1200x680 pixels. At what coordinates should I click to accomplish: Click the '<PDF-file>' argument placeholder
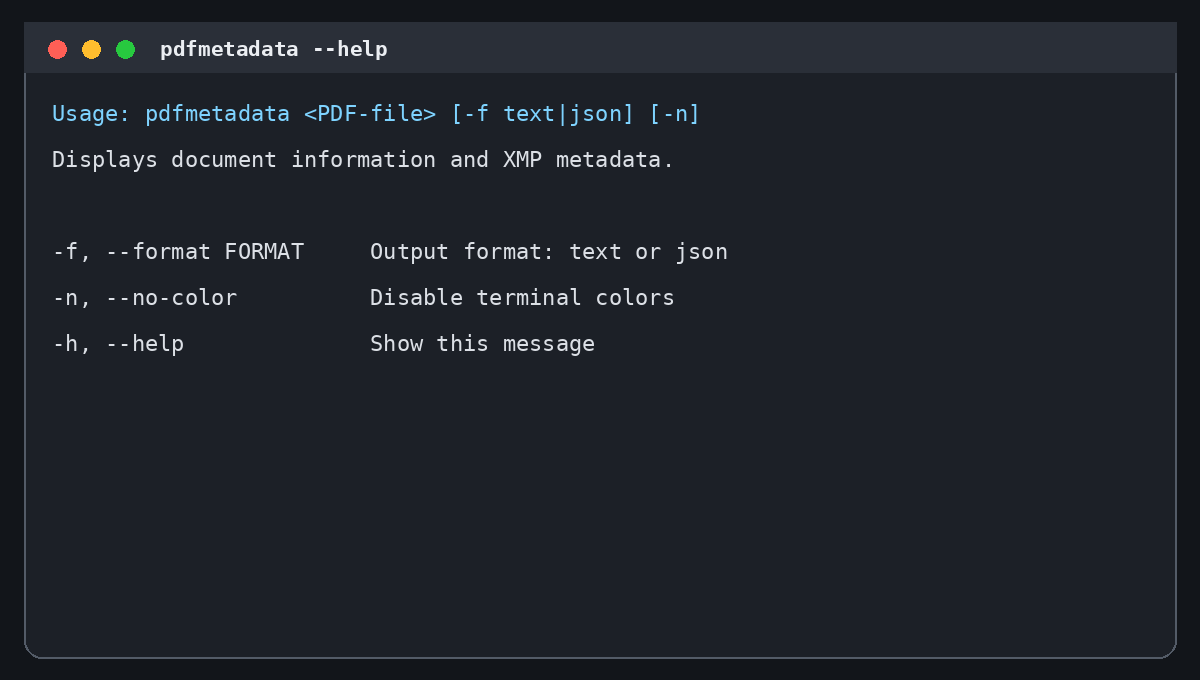[370, 114]
